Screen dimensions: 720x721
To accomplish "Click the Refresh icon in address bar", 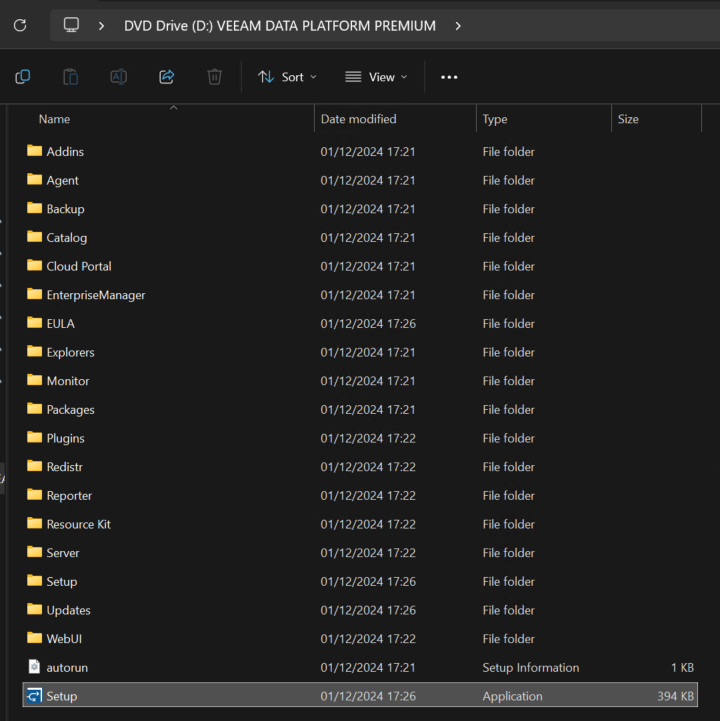I will tap(20, 25).
